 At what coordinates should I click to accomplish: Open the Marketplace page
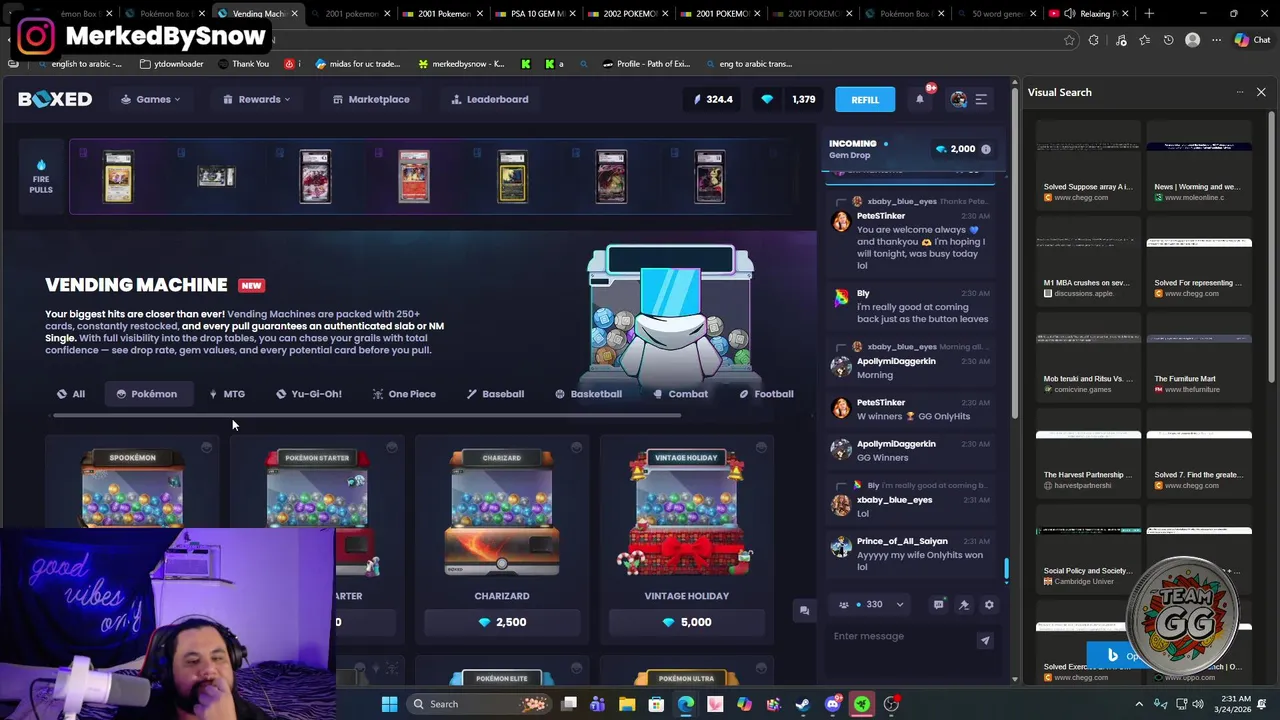point(371,99)
